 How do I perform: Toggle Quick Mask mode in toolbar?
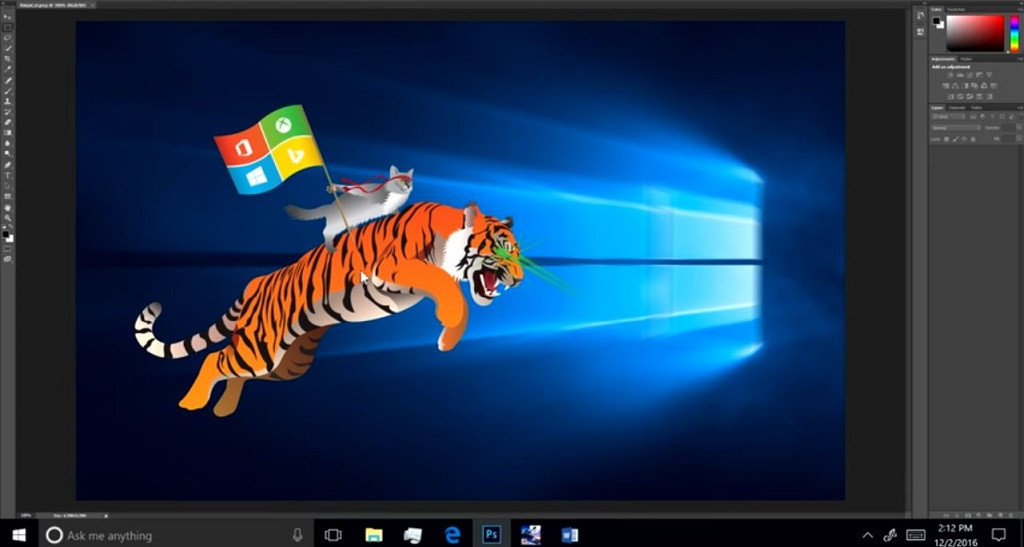tap(8, 249)
